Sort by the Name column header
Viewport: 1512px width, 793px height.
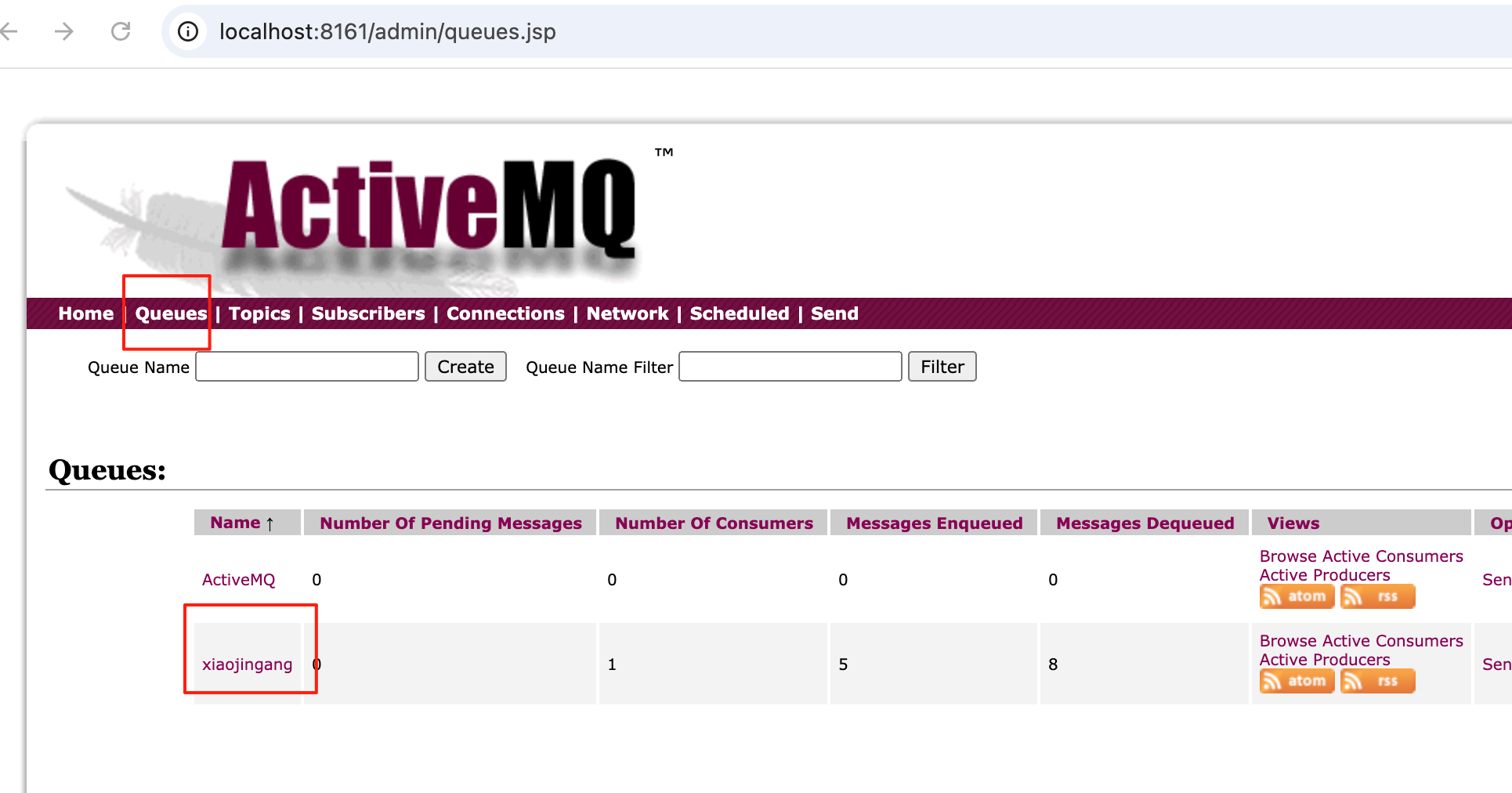(242, 523)
